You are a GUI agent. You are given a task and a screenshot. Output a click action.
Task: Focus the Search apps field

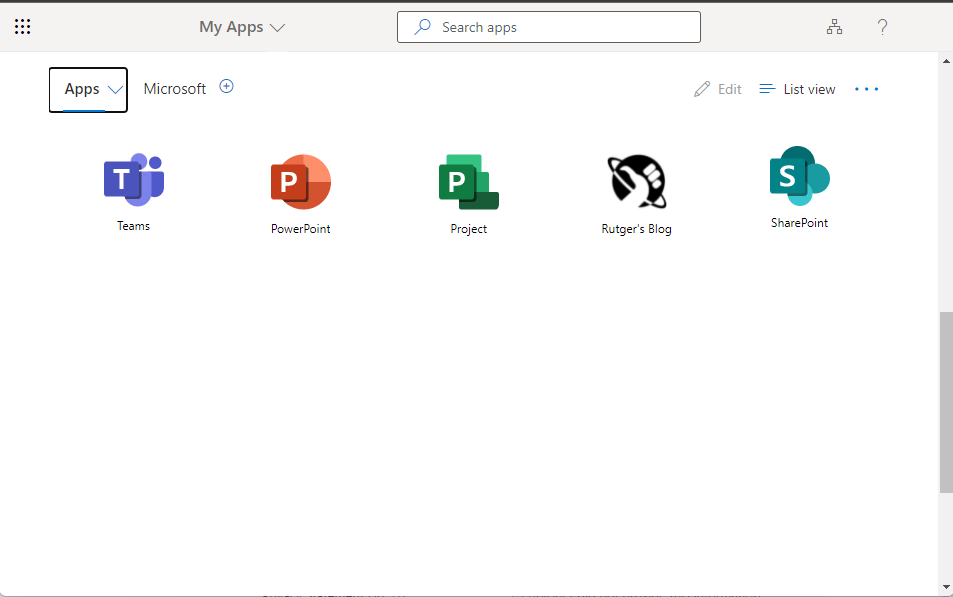(x=549, y=27)
